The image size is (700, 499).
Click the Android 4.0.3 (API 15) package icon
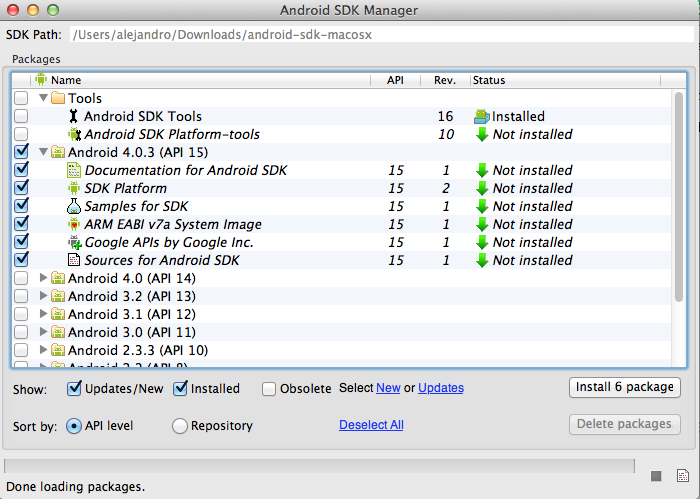tap(58, 152)
